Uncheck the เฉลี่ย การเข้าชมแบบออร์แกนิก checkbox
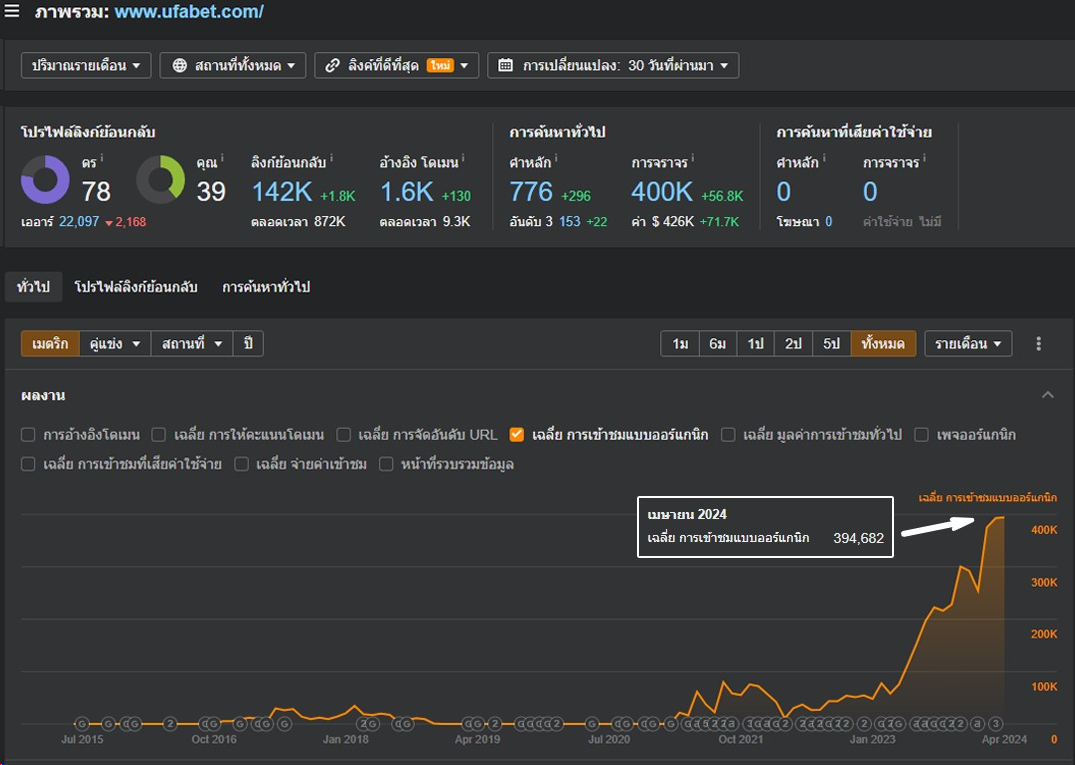Image resolution: width=1075 pixels, height=765 pixels. pyautogui.click(x=517, y=435)
